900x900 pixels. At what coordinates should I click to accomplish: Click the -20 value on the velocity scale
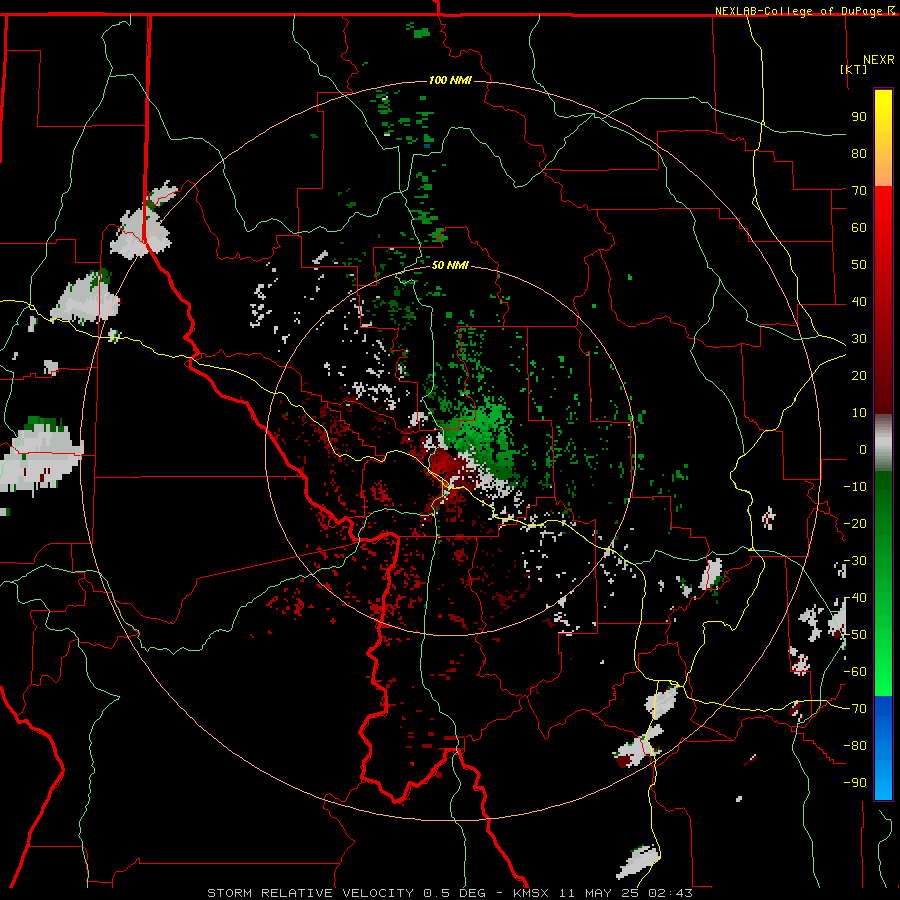(855, 523)
